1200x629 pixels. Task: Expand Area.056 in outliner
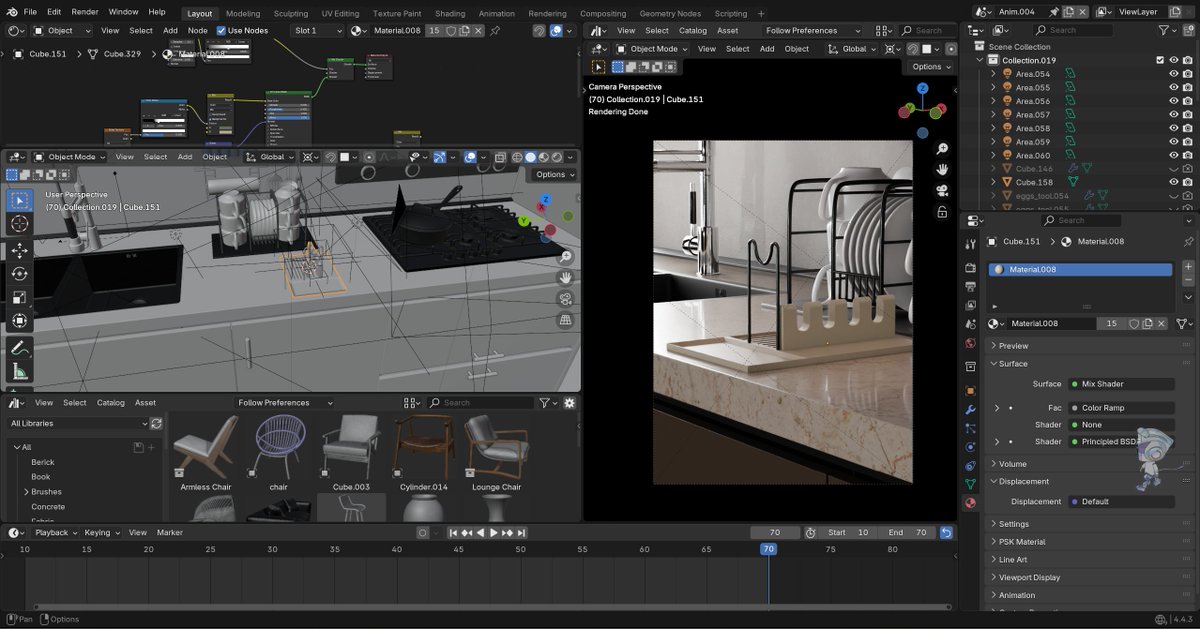point(993,101)
